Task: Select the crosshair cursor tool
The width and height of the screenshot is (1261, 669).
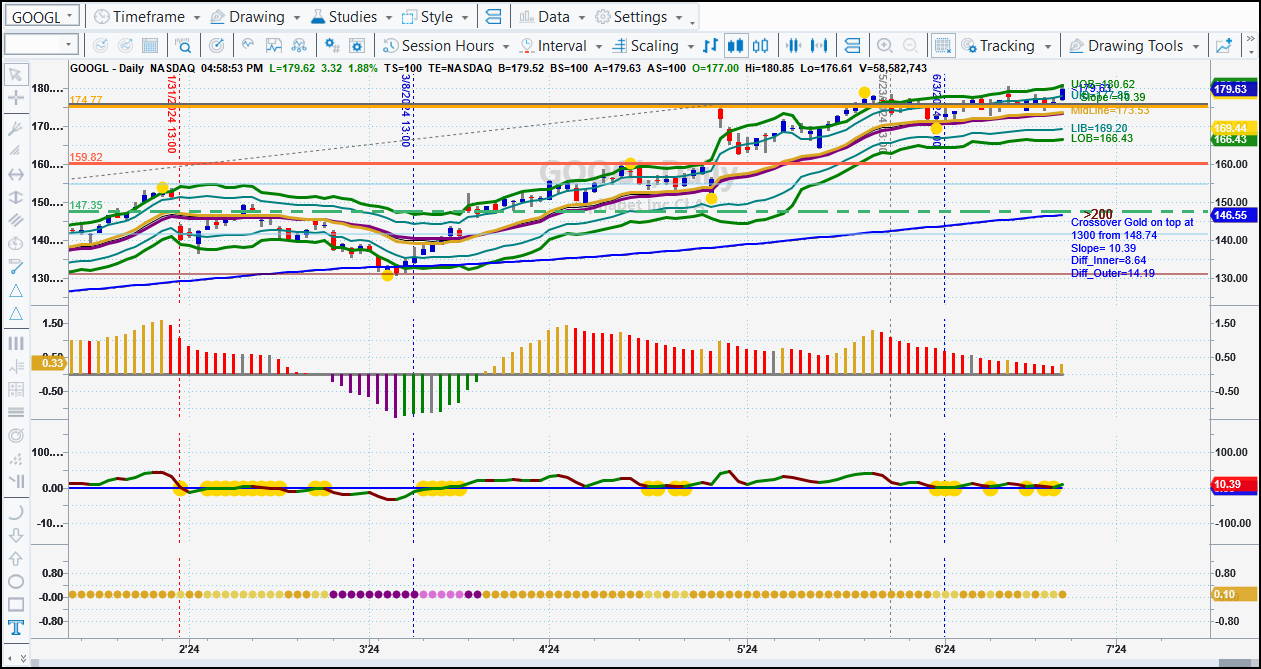Action: [16, 98]
